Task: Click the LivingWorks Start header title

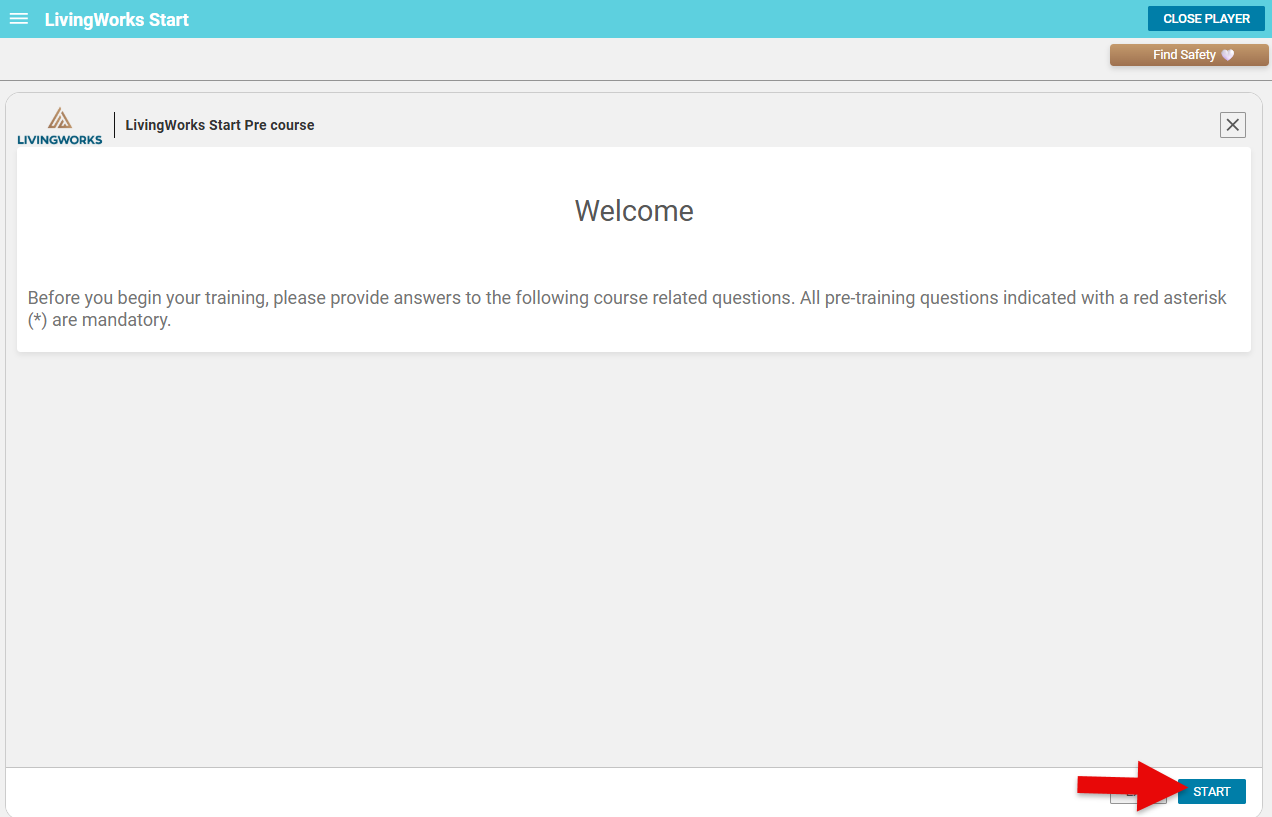Action: click(117, 20)
